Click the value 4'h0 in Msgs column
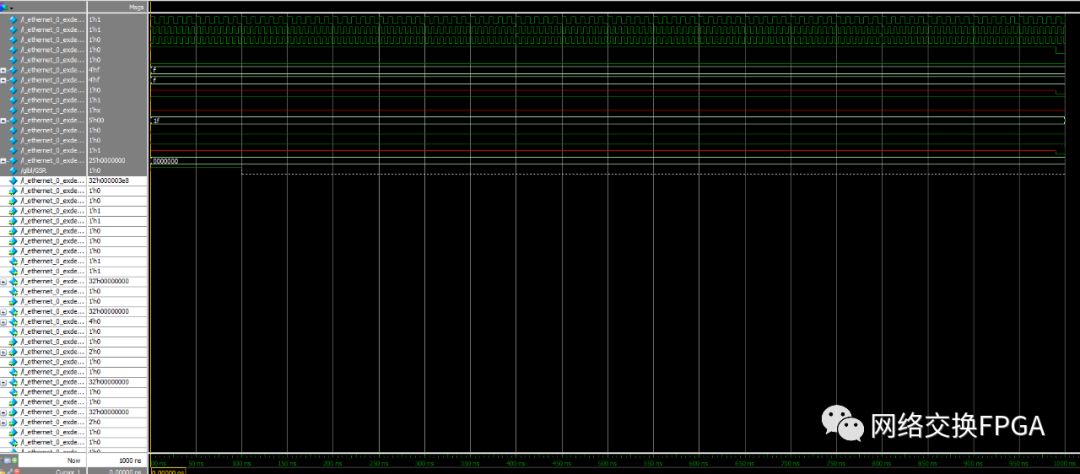 click(94, 322)
